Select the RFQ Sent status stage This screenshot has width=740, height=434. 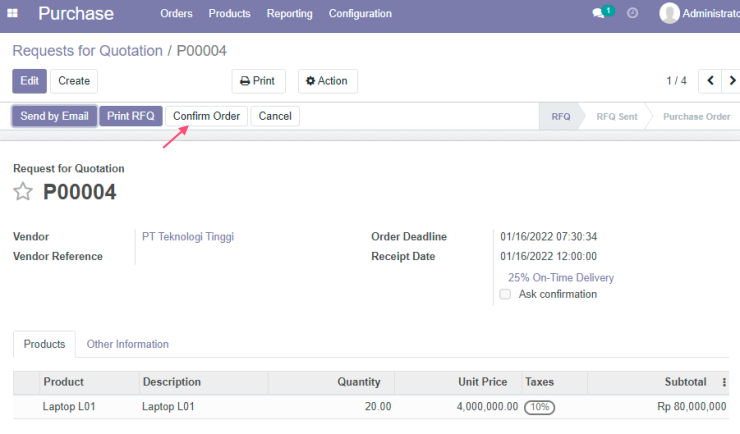coord(616,117)
